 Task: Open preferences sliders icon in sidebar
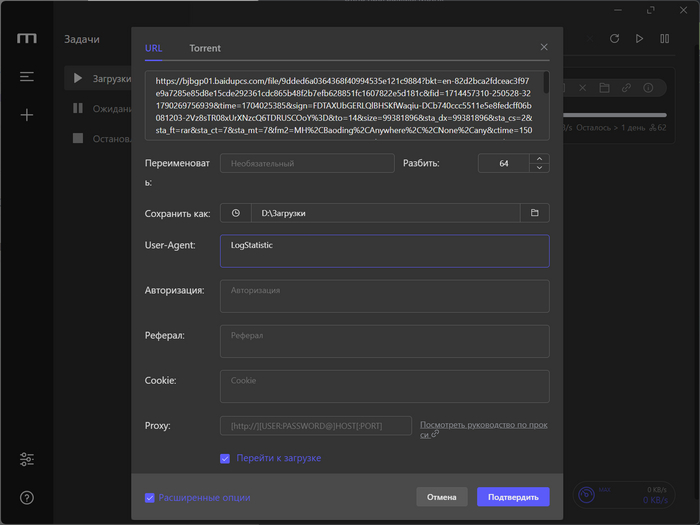[27, 459]
